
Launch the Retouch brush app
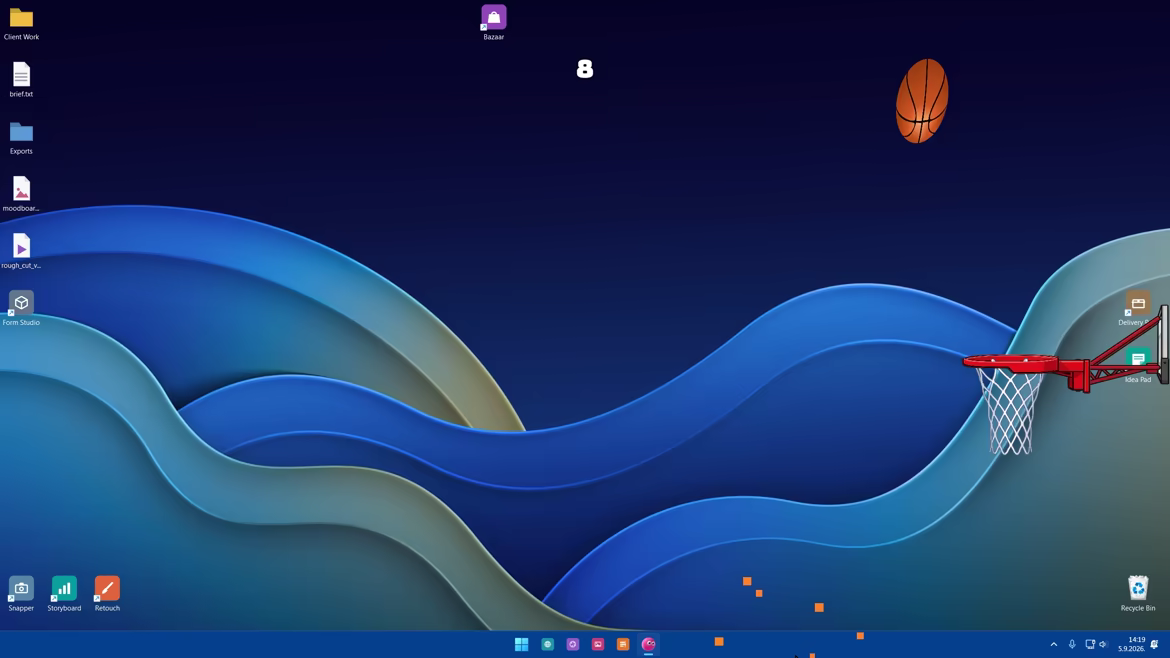point(107,594)
